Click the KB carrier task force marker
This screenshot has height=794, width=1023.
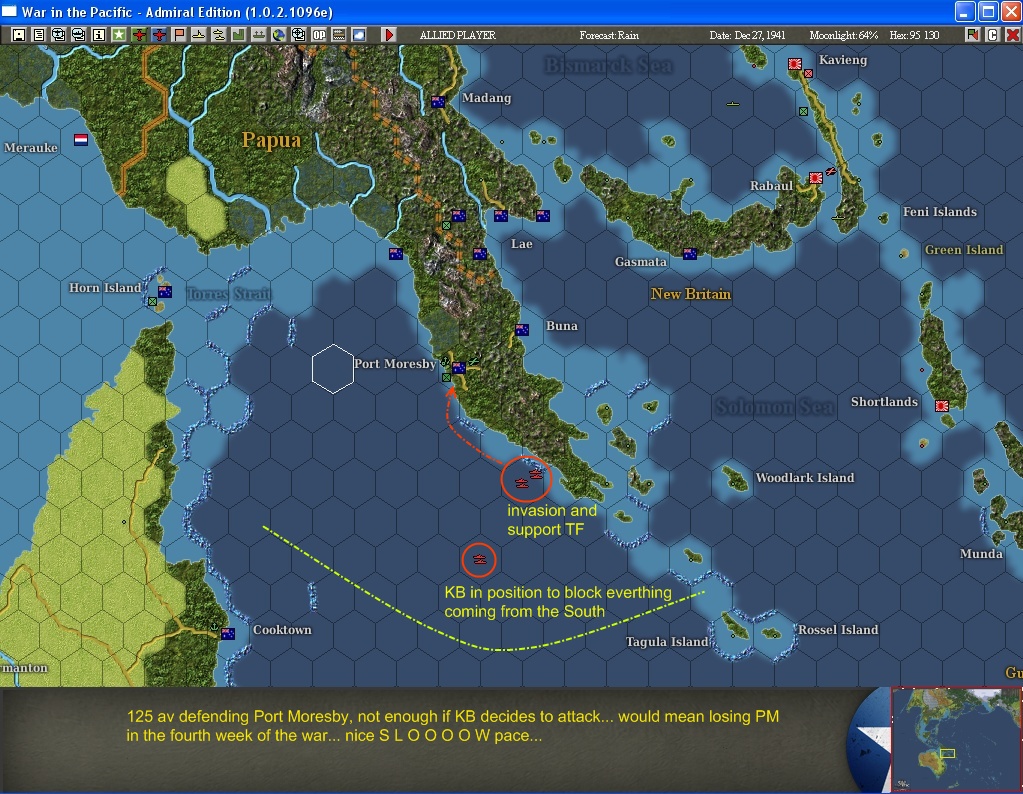(480, 559)
